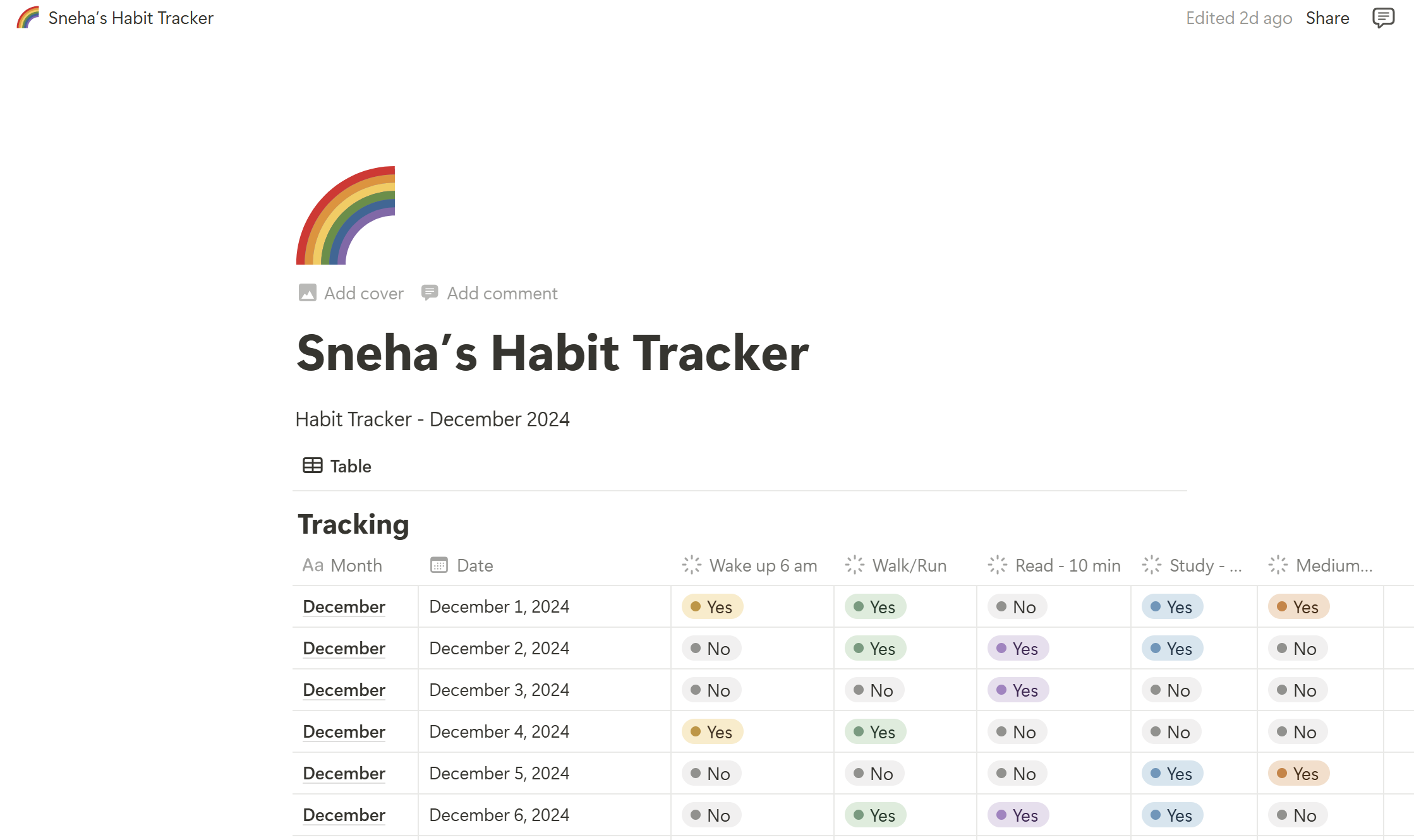
Task: Open Read status for December 6
Action: [1018, 815]
